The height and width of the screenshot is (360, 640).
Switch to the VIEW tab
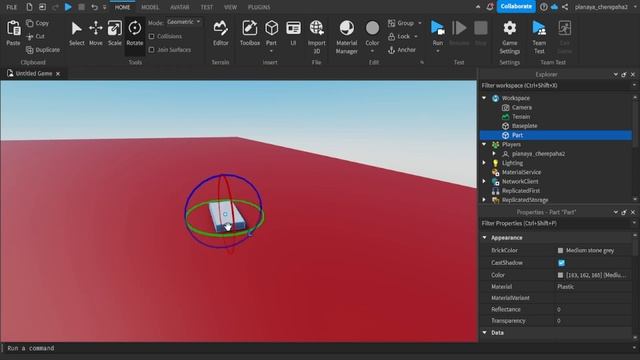coord(230,7)
